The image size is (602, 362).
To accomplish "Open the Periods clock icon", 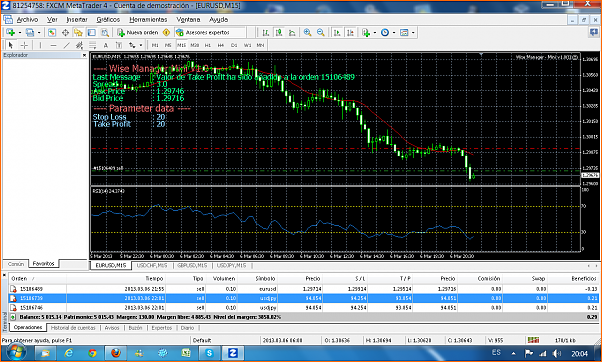I will coord(385,33).
